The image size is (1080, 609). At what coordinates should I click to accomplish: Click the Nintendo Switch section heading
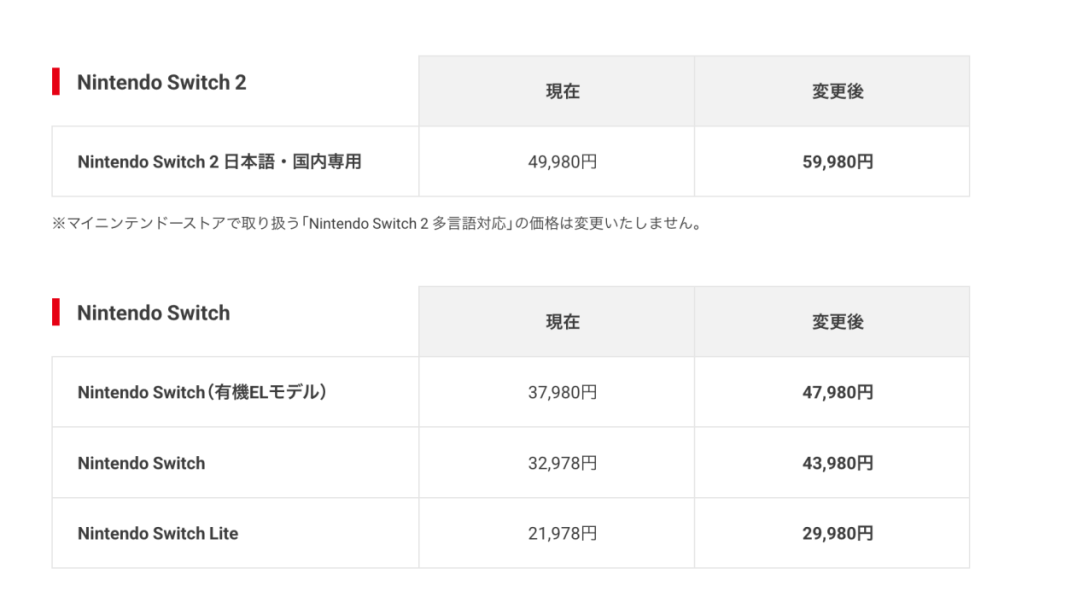coord(153,313)
